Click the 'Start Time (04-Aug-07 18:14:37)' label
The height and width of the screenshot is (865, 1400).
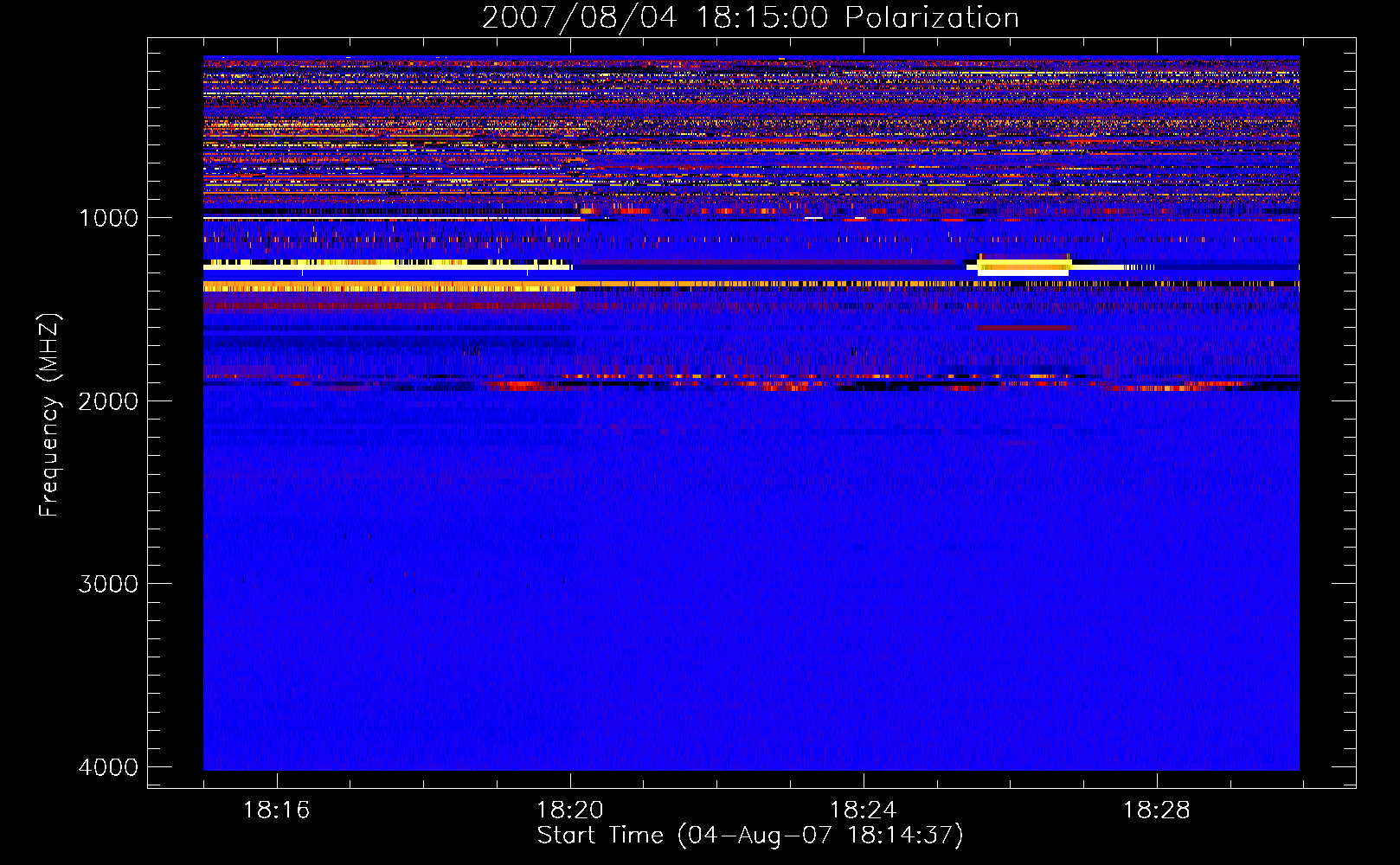coord(750,836)
